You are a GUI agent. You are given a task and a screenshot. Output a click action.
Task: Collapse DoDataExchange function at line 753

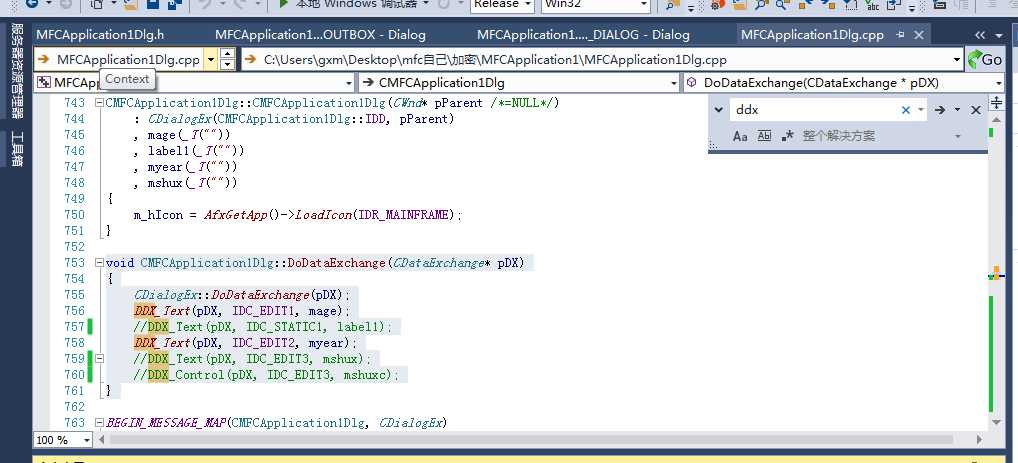99,262
